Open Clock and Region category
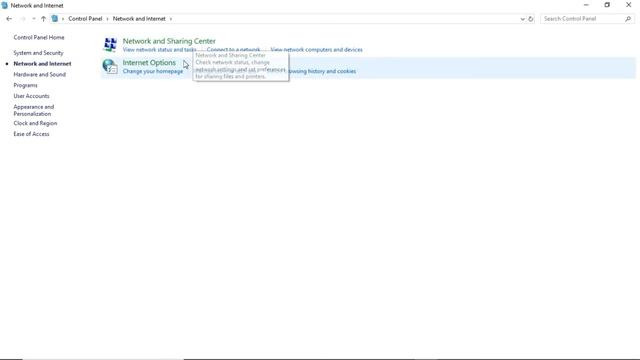Image resolution: width=640 pixels, height=360 pixels. pyautogui.click(x=35, y=123)
